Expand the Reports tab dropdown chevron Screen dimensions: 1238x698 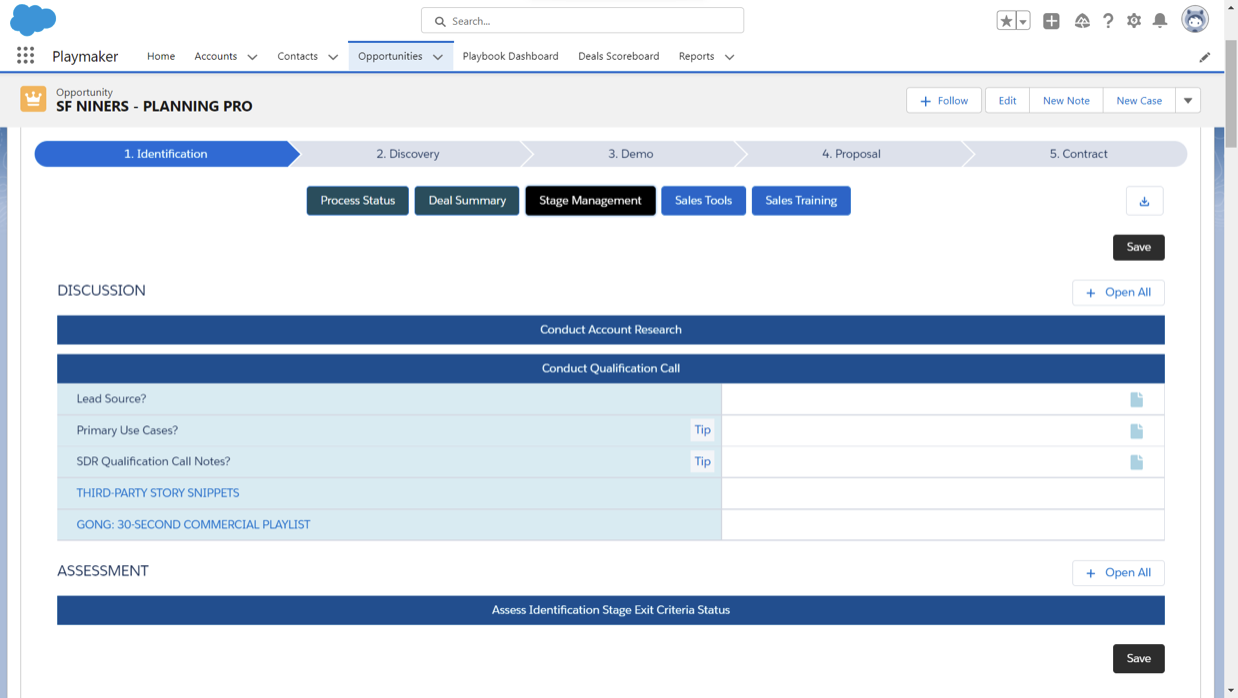(729, 57)
